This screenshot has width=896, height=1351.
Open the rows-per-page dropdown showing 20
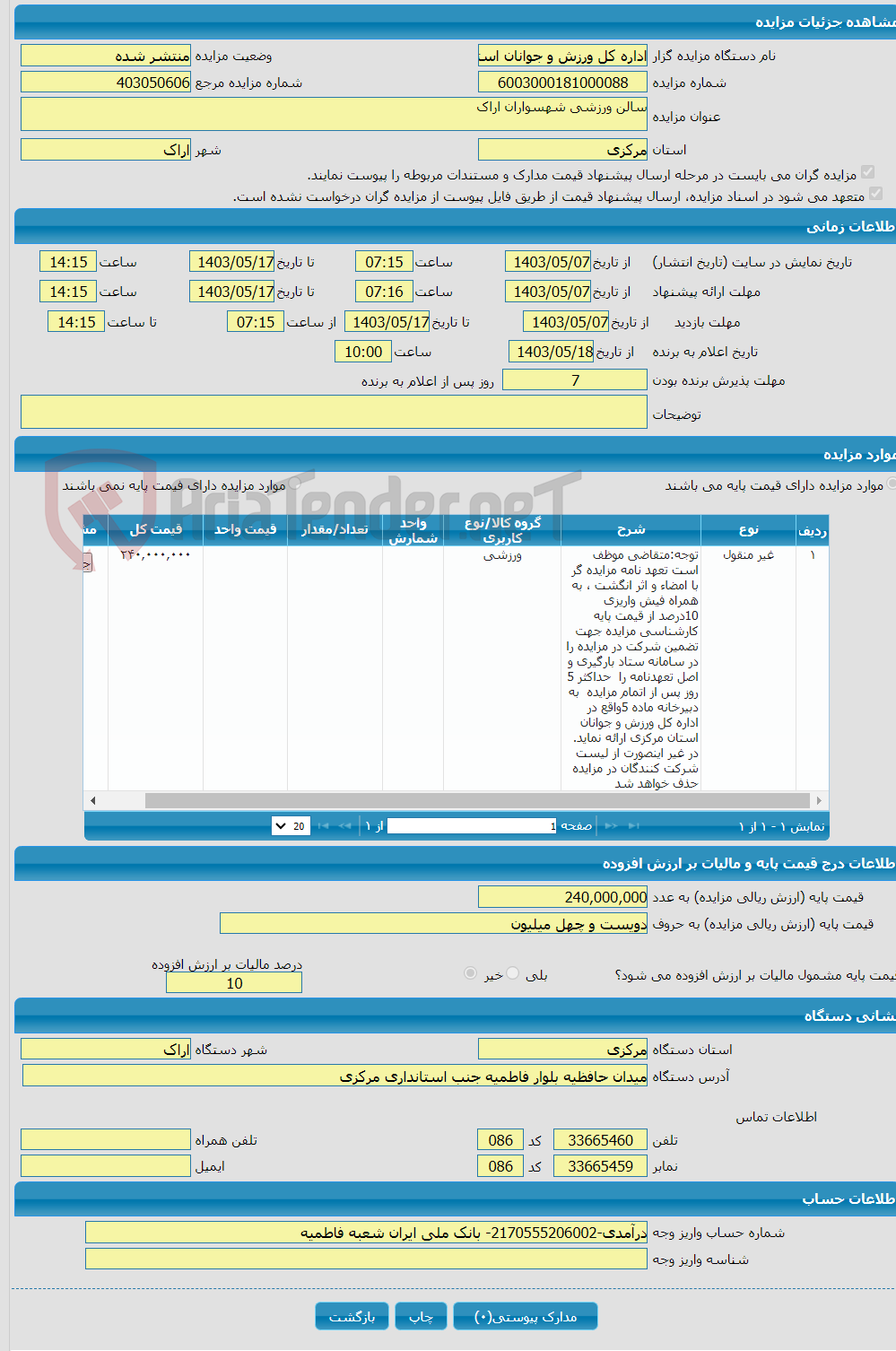[x=291, y=826]
